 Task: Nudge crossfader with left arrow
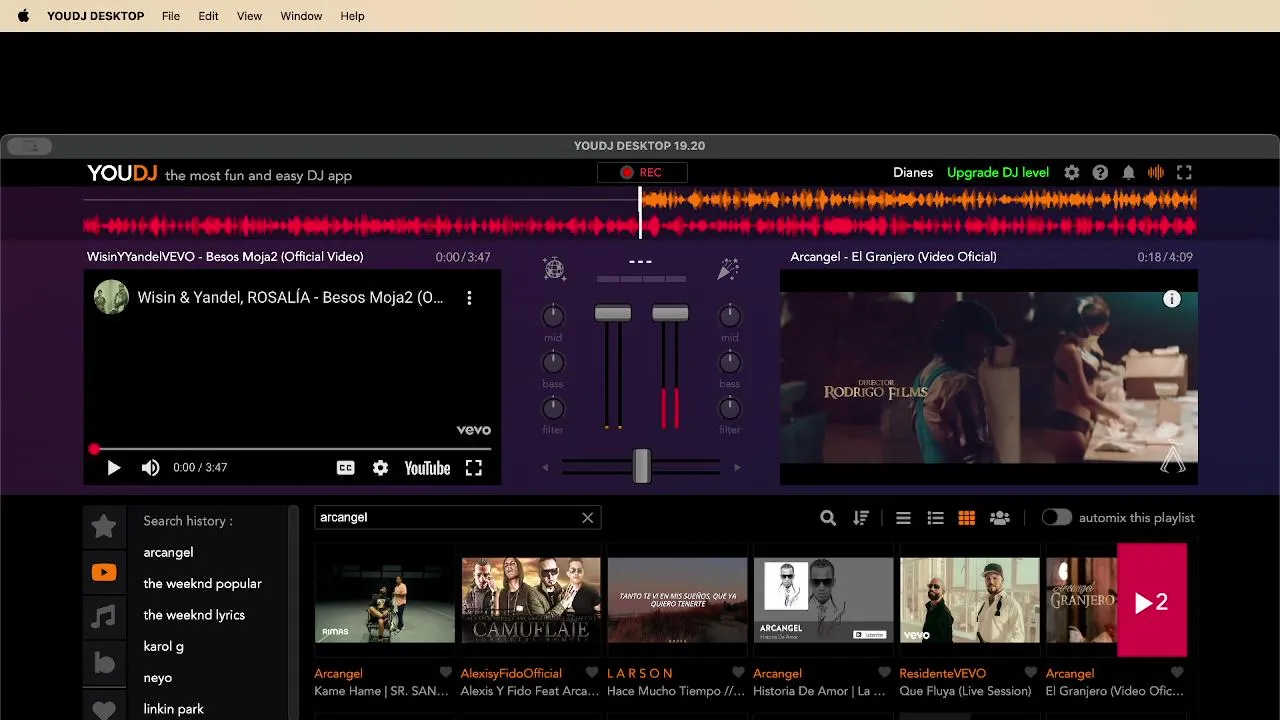tap(545, 467)
